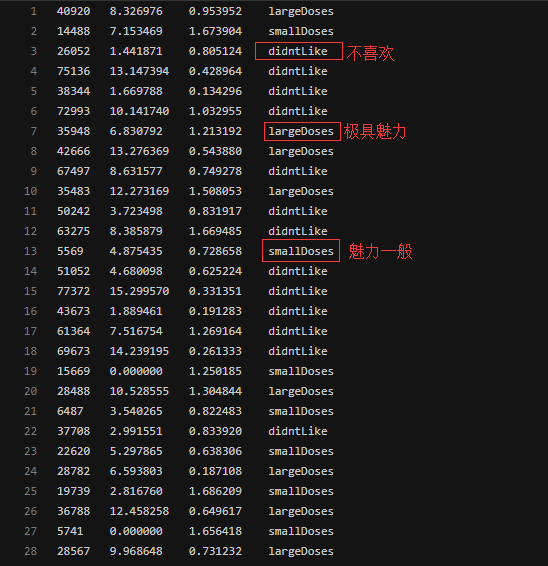Viewport: 548px width, 566px height.
Task: Select 0.191283 on line 16
Action: [215, 311]
